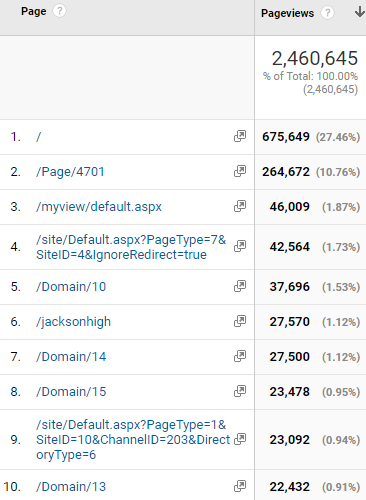Select the Page column header
The width and height of the screenshot is (366, 500).
pyautogui.click(x=34, y=11)
